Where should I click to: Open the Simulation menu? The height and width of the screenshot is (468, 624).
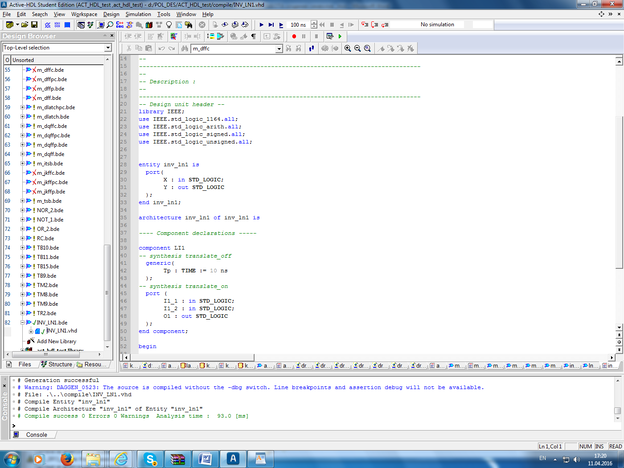pyautogui.click(x=138, y=15)
